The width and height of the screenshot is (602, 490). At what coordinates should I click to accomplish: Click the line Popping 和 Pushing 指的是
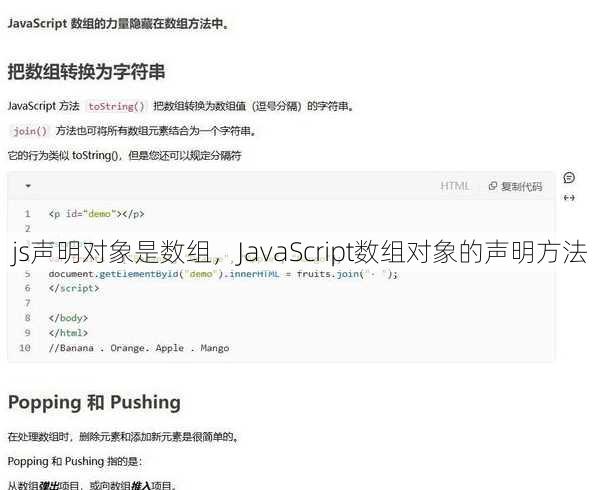click(75, 461)
